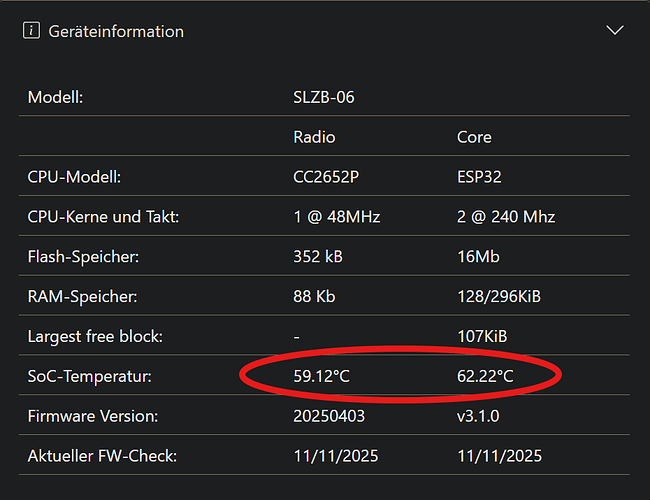
Task: Click the 128/296KiB RAM value
Action: [499, 296]
